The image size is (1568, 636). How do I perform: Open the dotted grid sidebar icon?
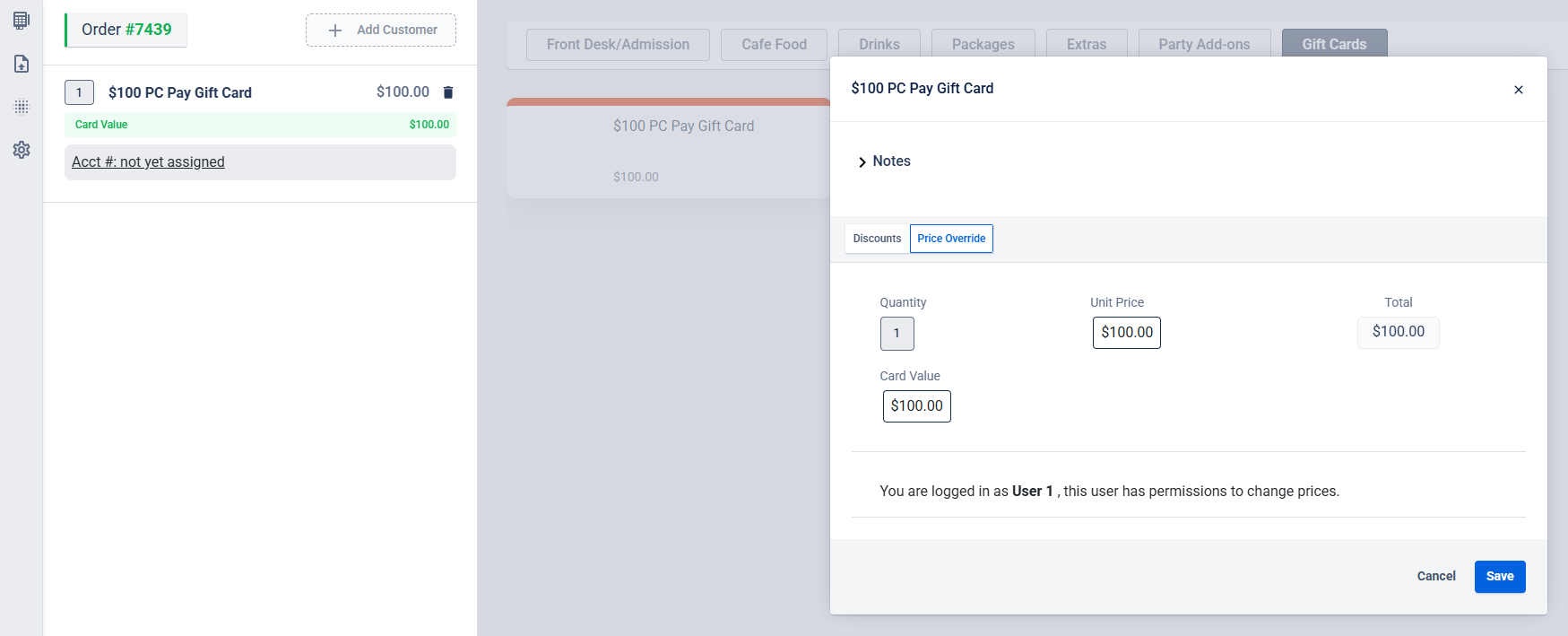22,107
